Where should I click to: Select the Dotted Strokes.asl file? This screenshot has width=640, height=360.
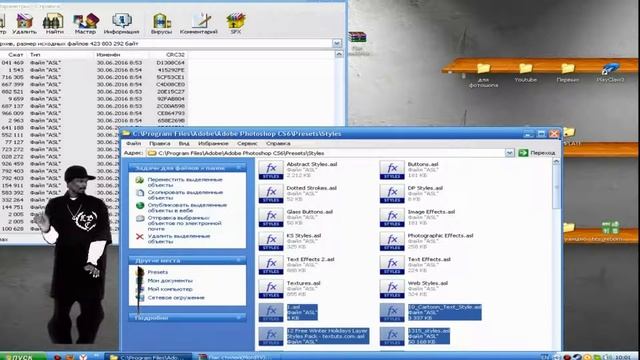pos(298,193)
